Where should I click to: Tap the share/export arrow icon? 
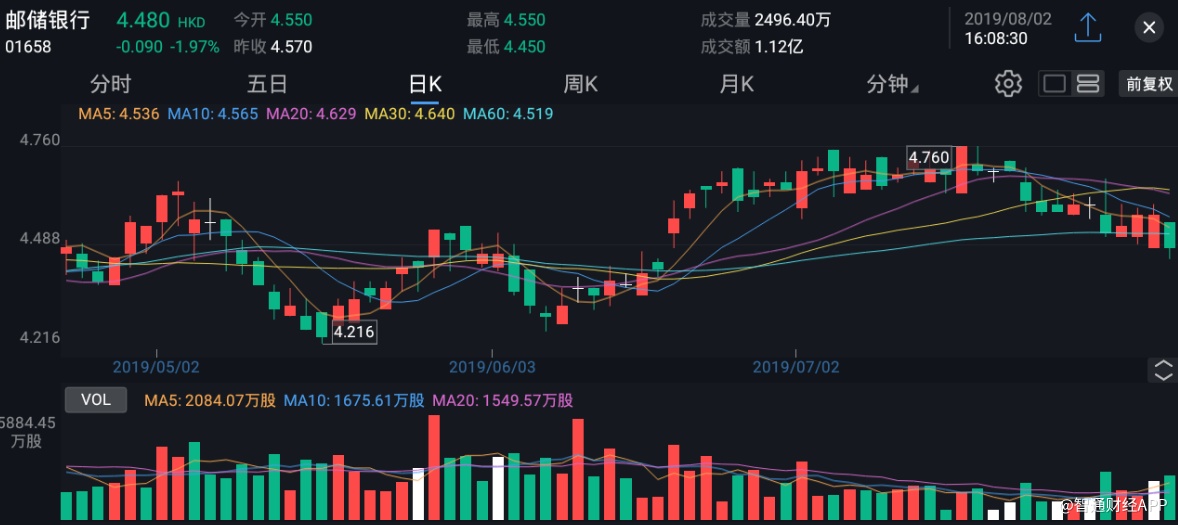(1087, 28)
